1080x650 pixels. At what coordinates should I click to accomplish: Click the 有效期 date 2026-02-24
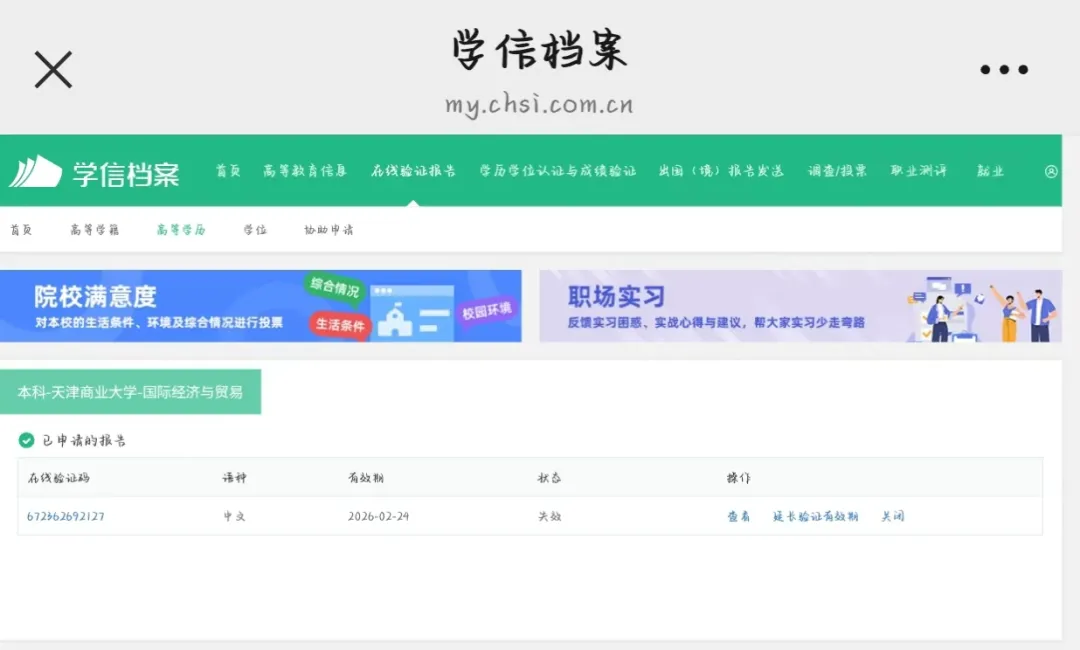tap(378, 516)
